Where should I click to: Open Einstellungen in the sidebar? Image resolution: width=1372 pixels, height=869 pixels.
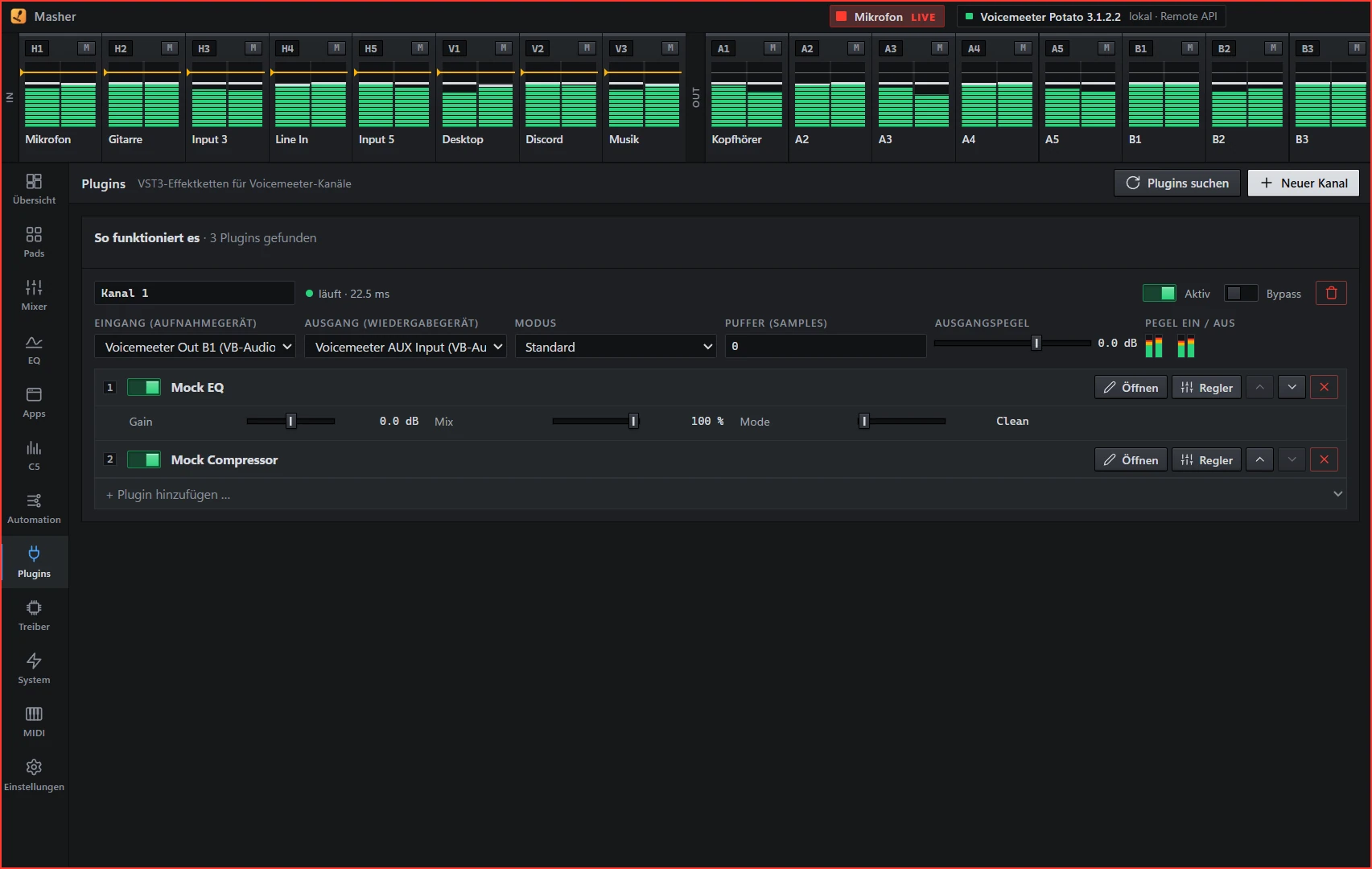coord(34,776)
